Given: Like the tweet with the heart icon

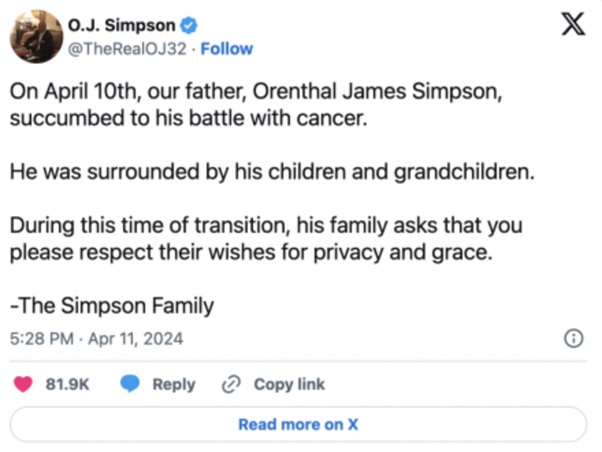Looking at the screenshot, I should click(27, 384).
